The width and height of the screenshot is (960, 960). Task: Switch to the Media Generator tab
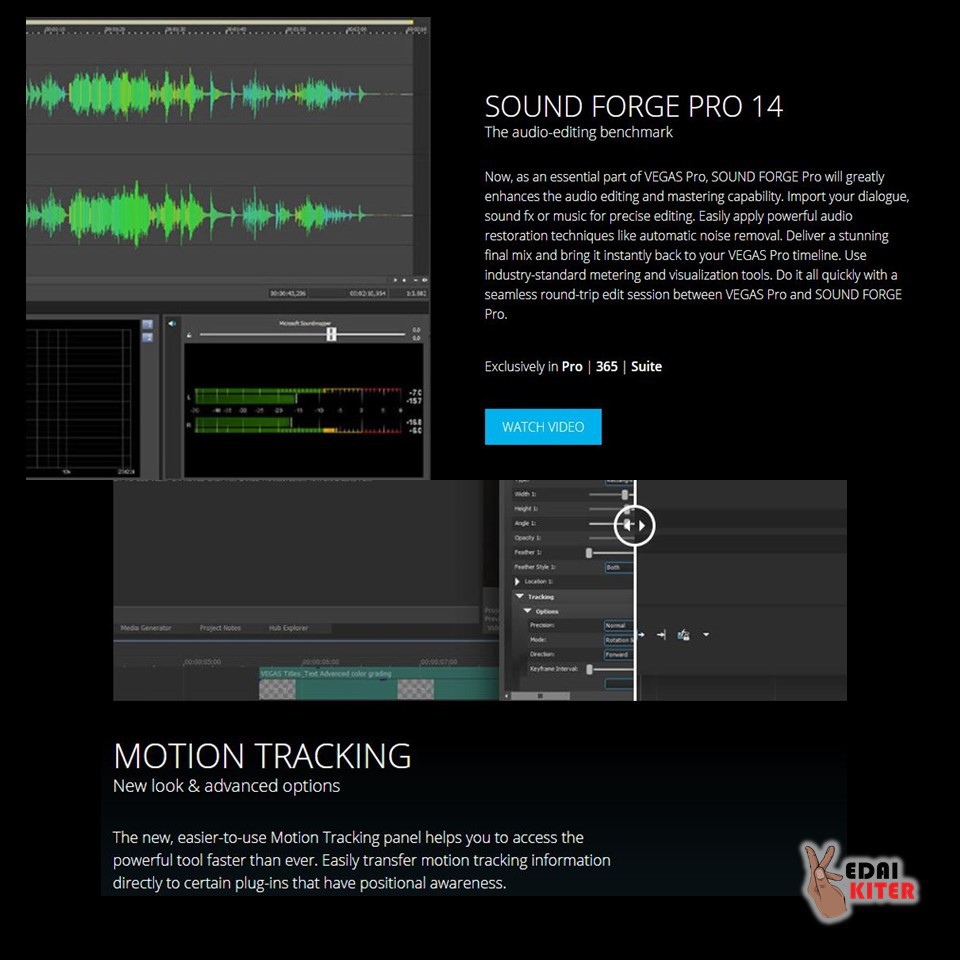(146, 628)
